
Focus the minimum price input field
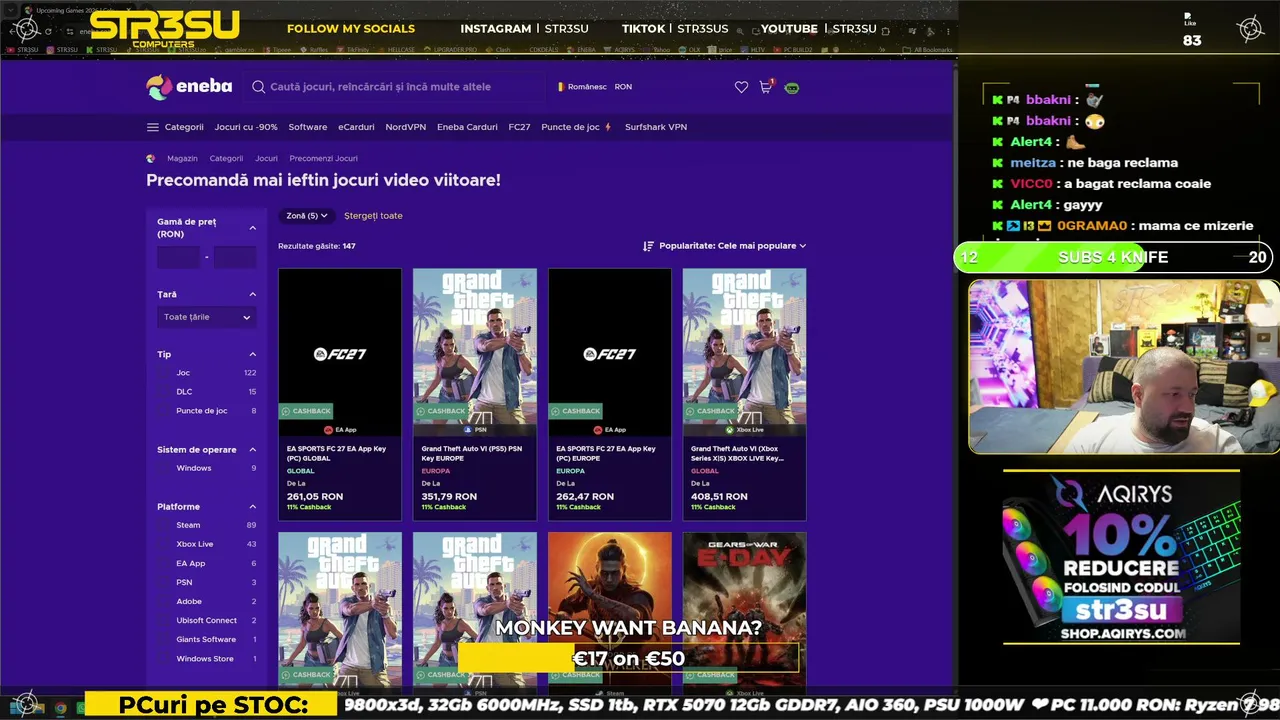179,257
